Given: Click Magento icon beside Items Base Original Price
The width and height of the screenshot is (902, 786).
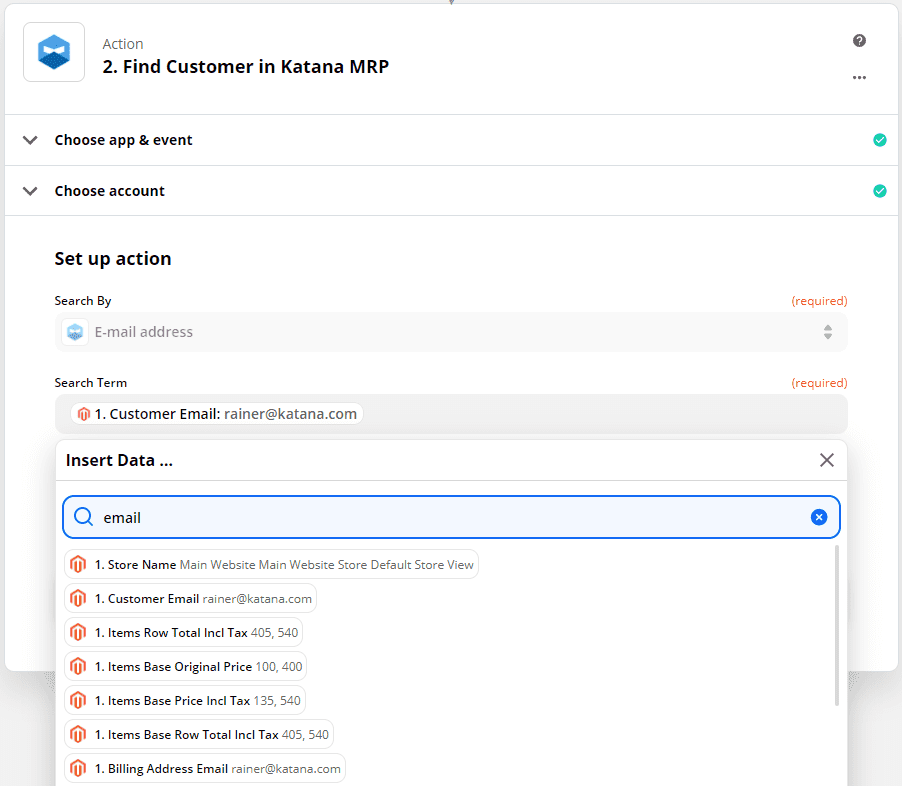Looking at the screenshot, I should click(78, 666).
